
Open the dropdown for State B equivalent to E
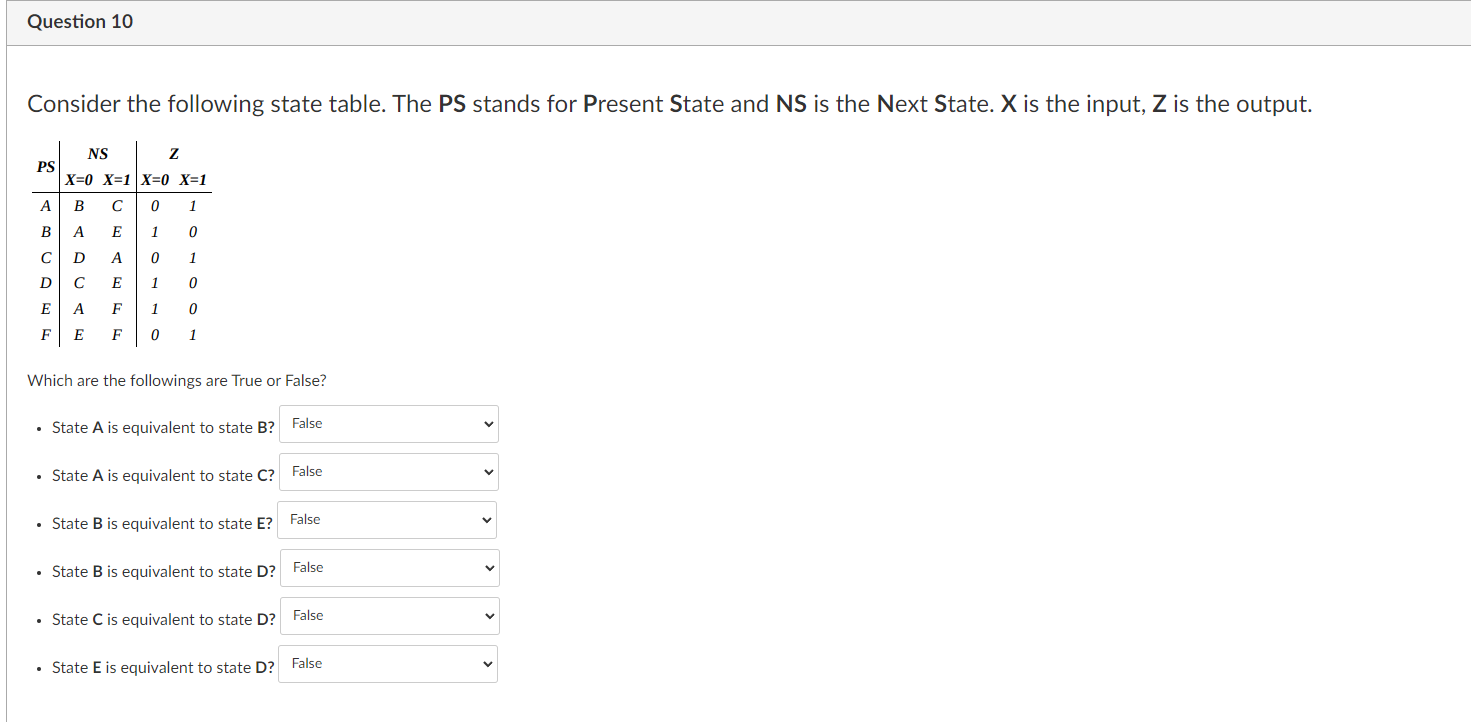387,519
